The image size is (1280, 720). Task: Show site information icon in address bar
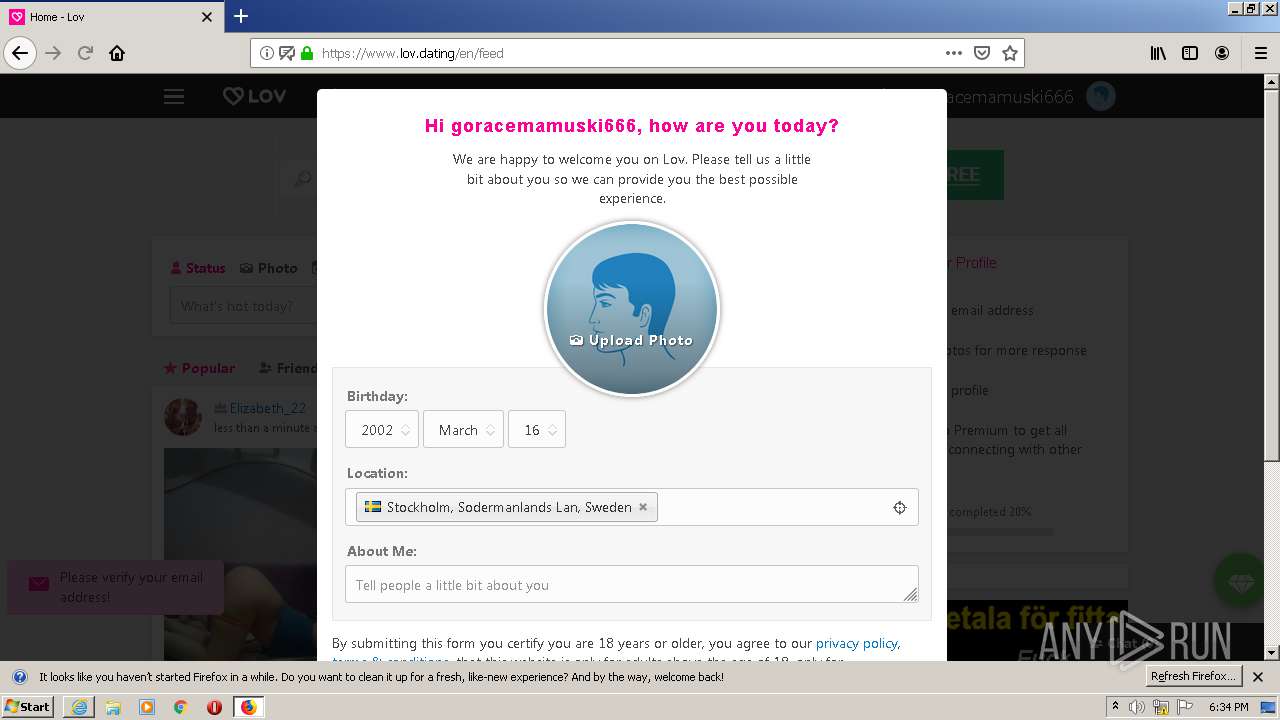(266, 53)
